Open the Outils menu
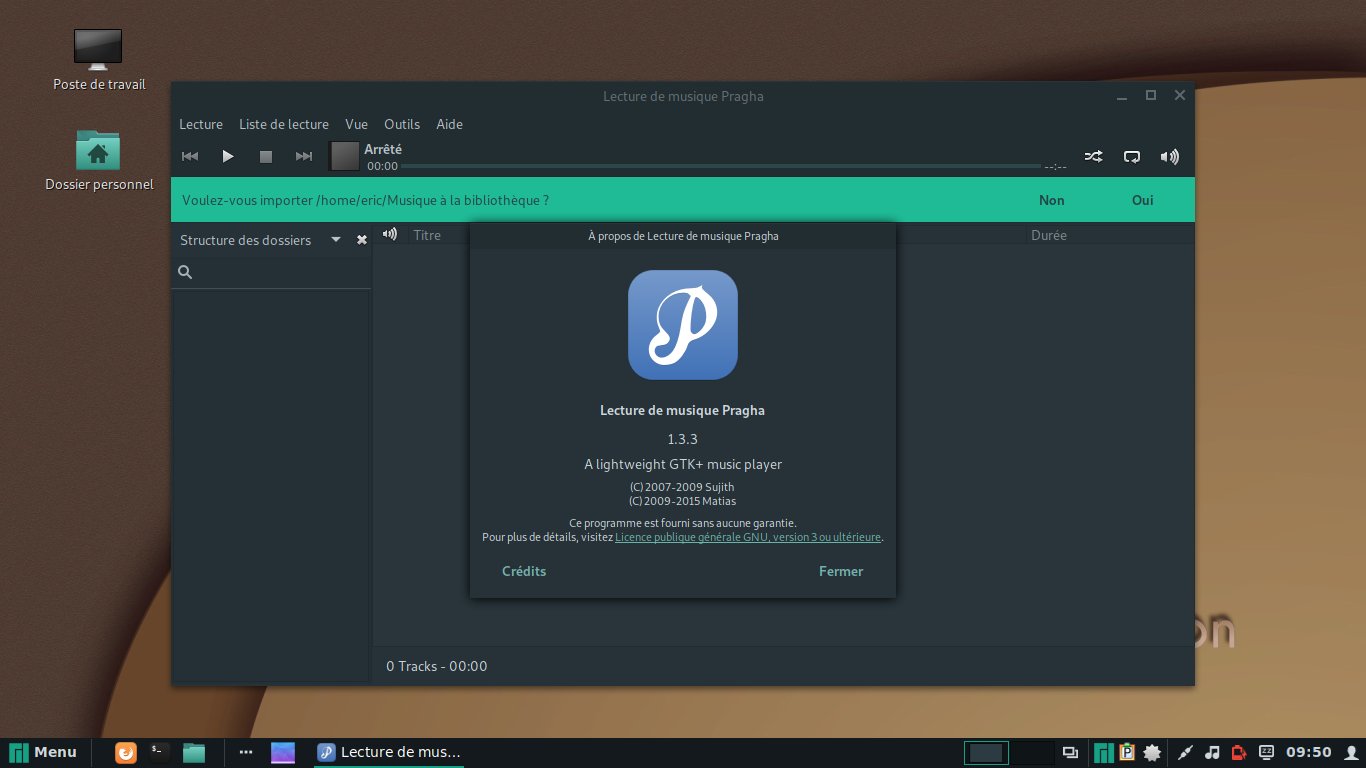 pyautogui.click(x=402, y=124)
